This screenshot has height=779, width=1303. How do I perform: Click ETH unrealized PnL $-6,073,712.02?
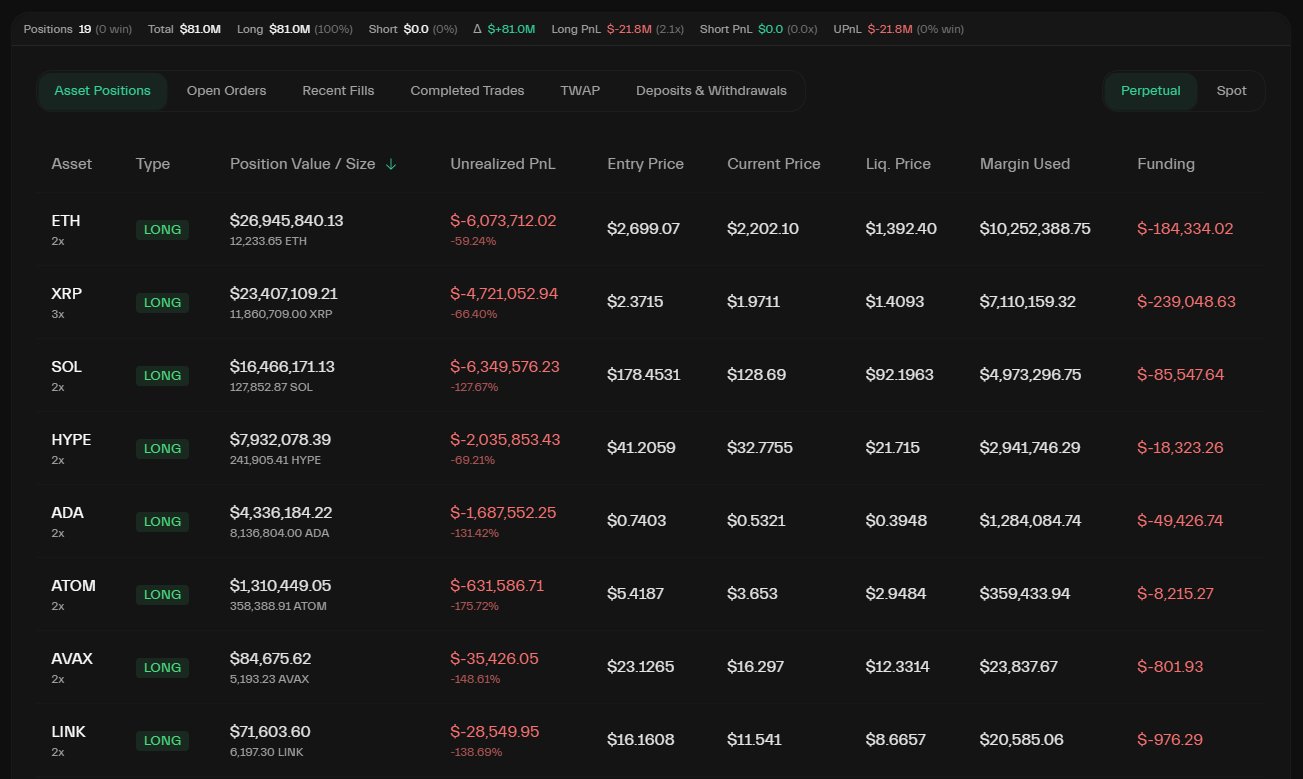click(x=503, y=221)
